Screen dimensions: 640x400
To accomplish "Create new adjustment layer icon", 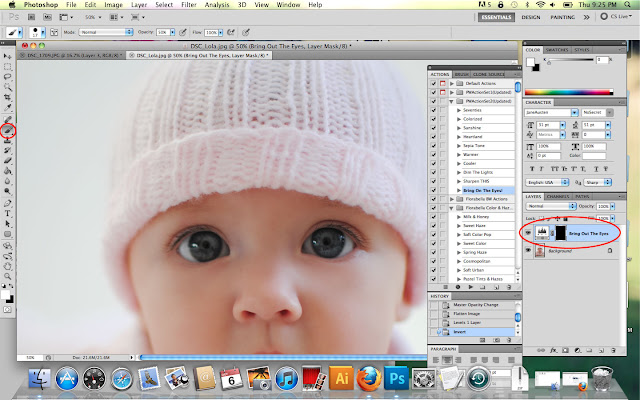I will tap(578, 350).
